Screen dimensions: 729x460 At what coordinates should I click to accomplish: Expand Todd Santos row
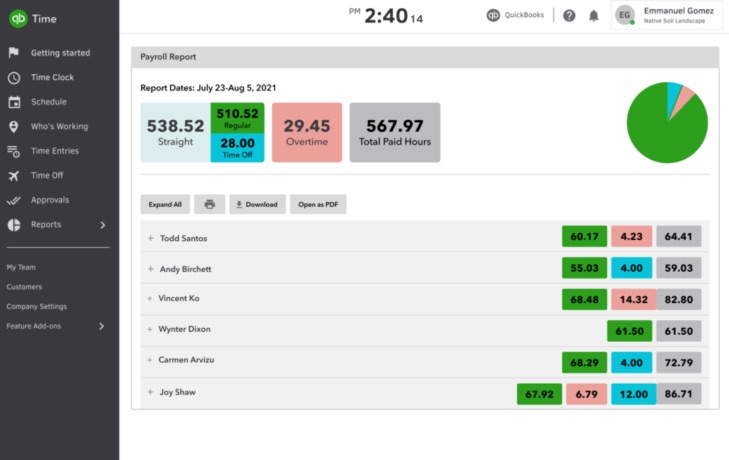(x=151, y=238)
